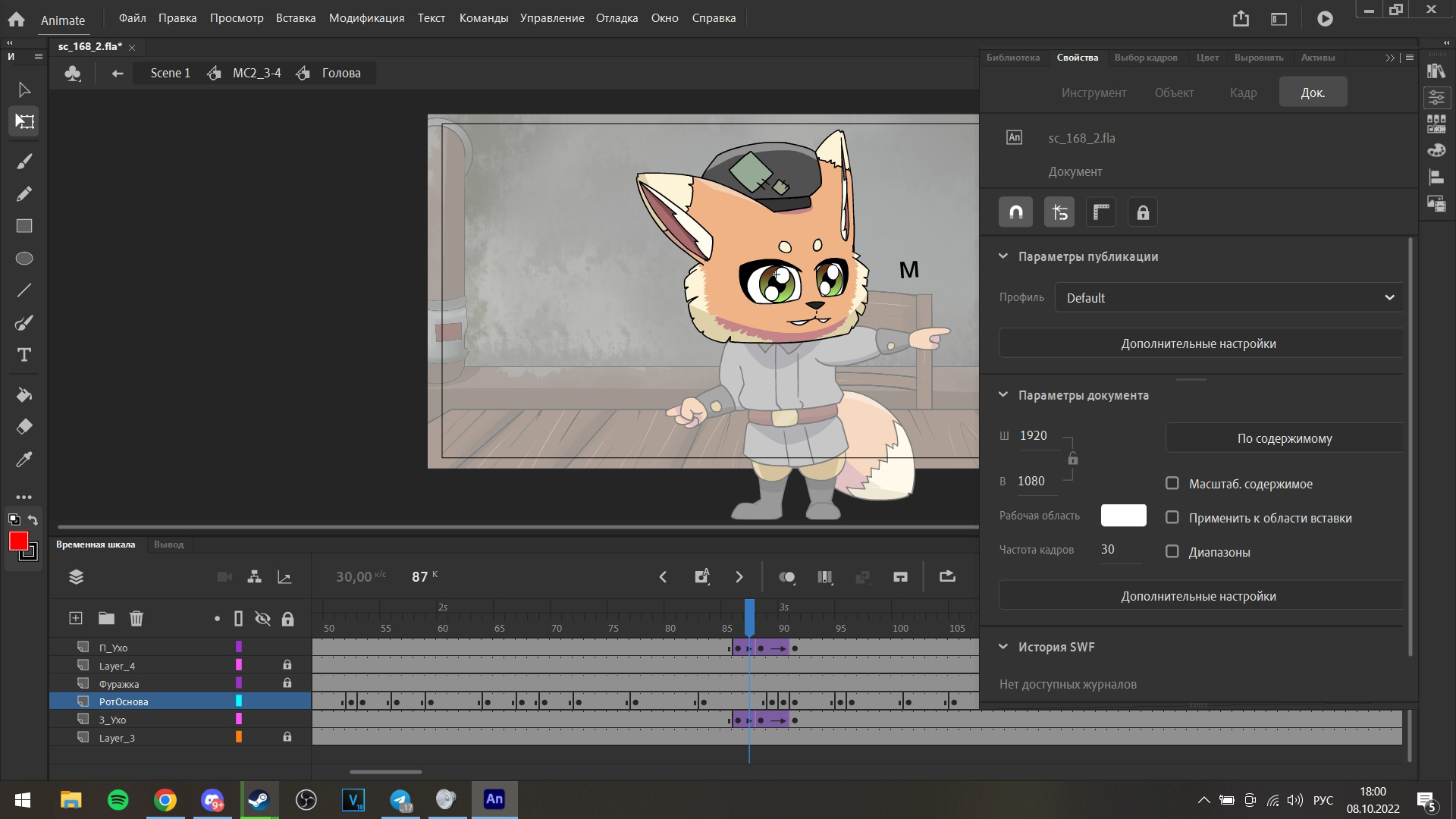The image size is (1456, 819).
Task: Check Применить к области вставки option
Action: [1172, 517]
